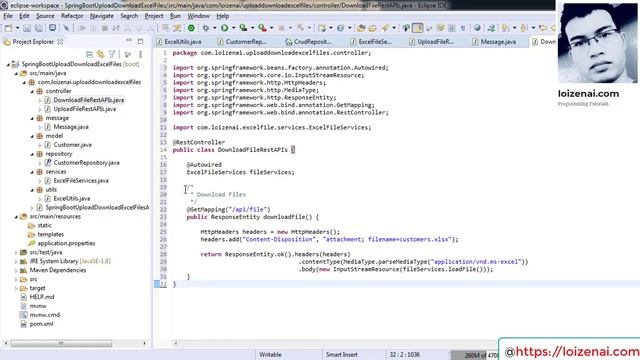Image resolution: width=640 pixels, height=360 pixels.
Task: Click the Open Task folder icon
Action: 372,28
